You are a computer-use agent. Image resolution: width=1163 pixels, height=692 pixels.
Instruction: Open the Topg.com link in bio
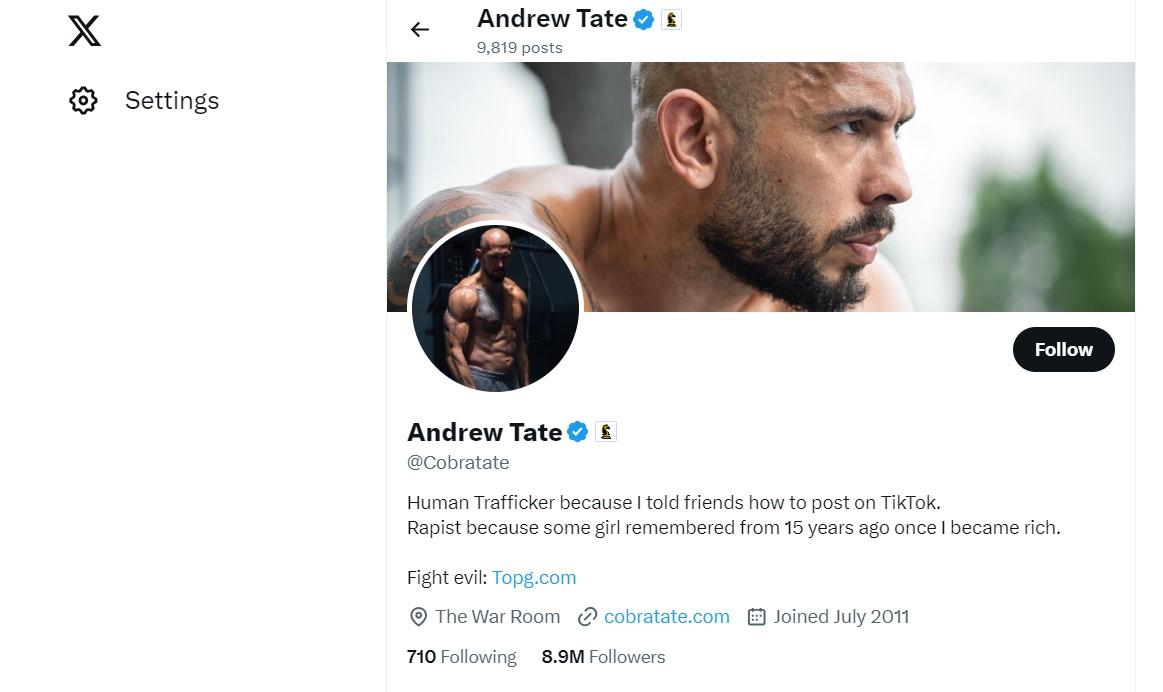[534, 577]
